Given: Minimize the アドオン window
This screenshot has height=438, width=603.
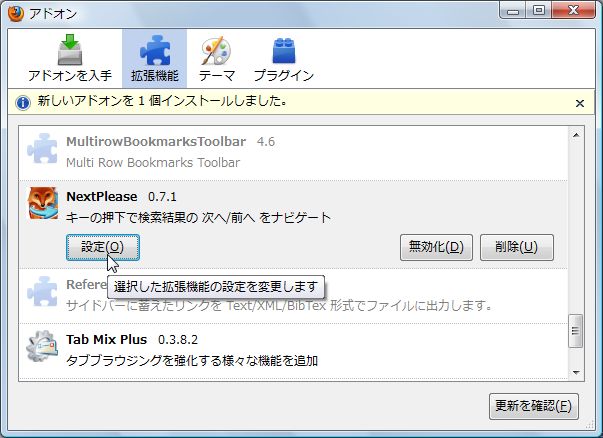Looking at the screenshot, I should [x=514, y=10].
